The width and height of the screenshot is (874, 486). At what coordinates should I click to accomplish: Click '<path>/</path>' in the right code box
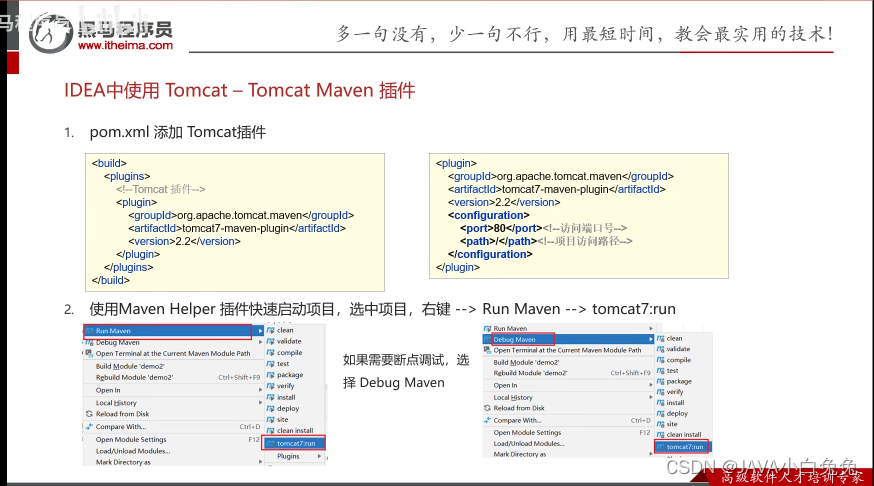498,241
